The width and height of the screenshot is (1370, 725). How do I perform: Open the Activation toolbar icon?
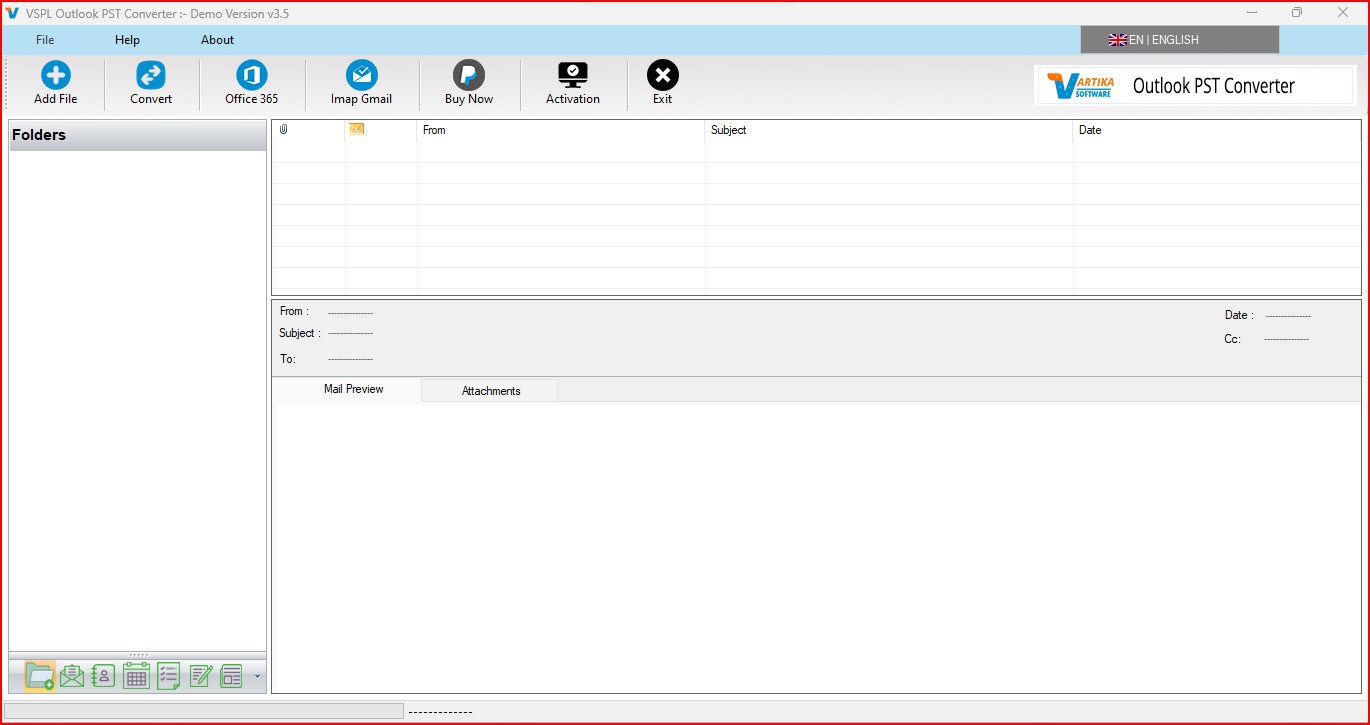tap(573, 76)
